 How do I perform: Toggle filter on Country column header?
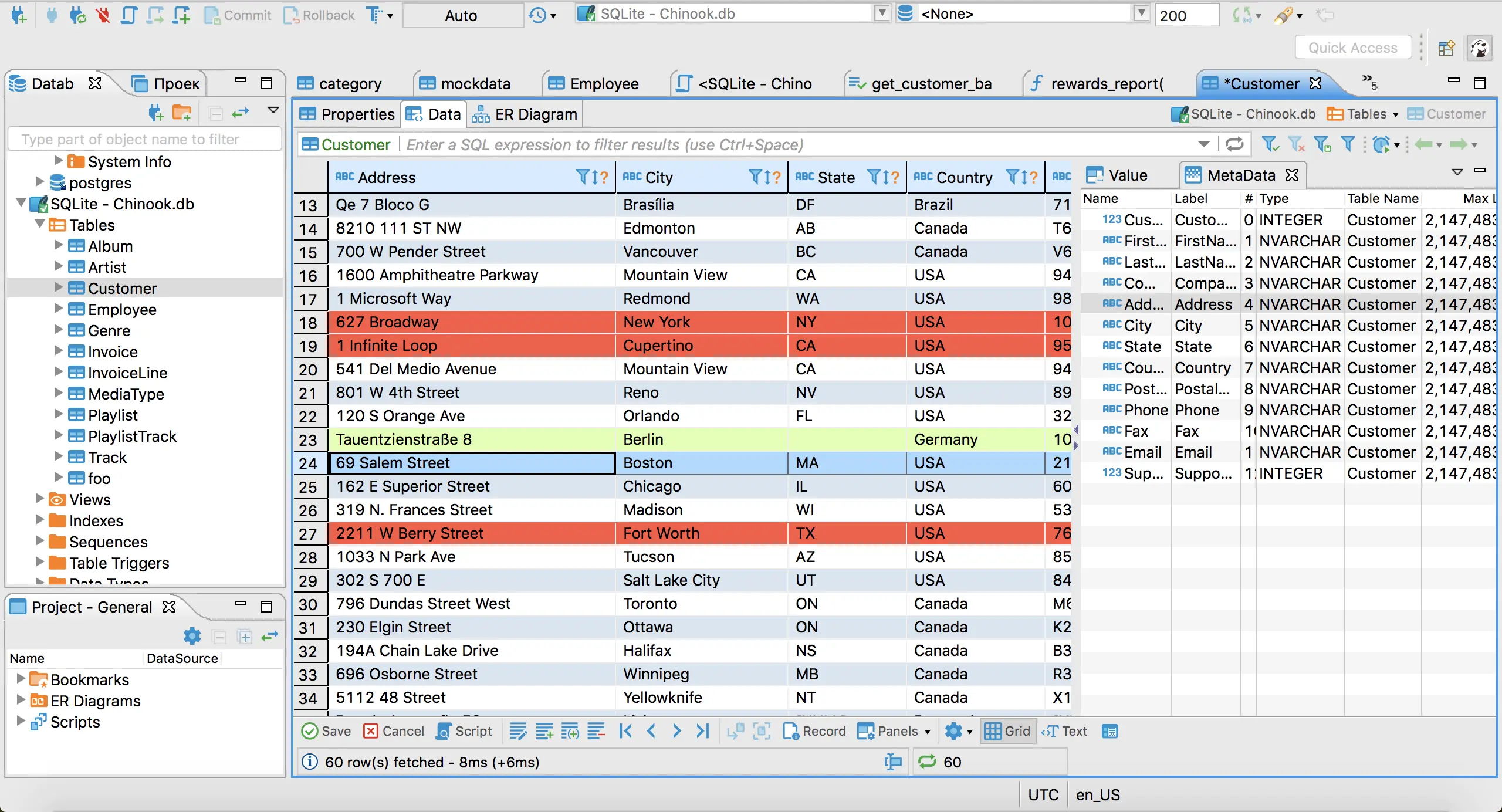click(1010, 178)
